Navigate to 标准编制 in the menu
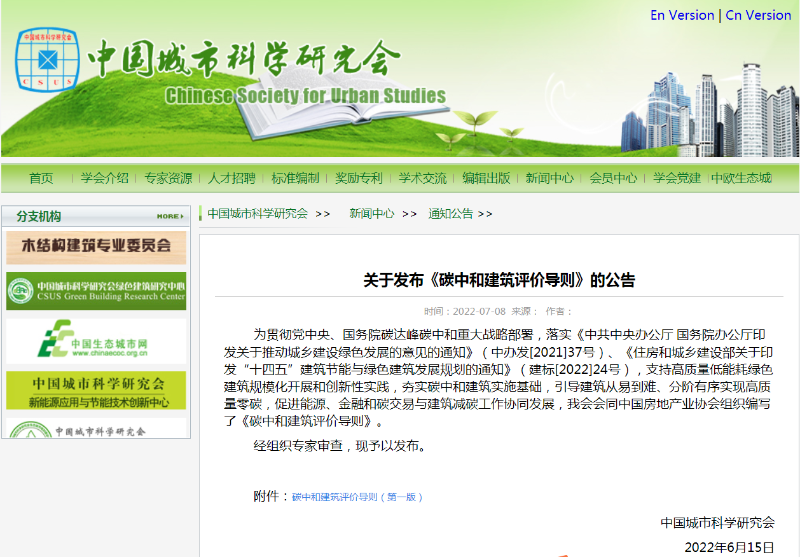The image size is (800, 557). coord(295,178)
